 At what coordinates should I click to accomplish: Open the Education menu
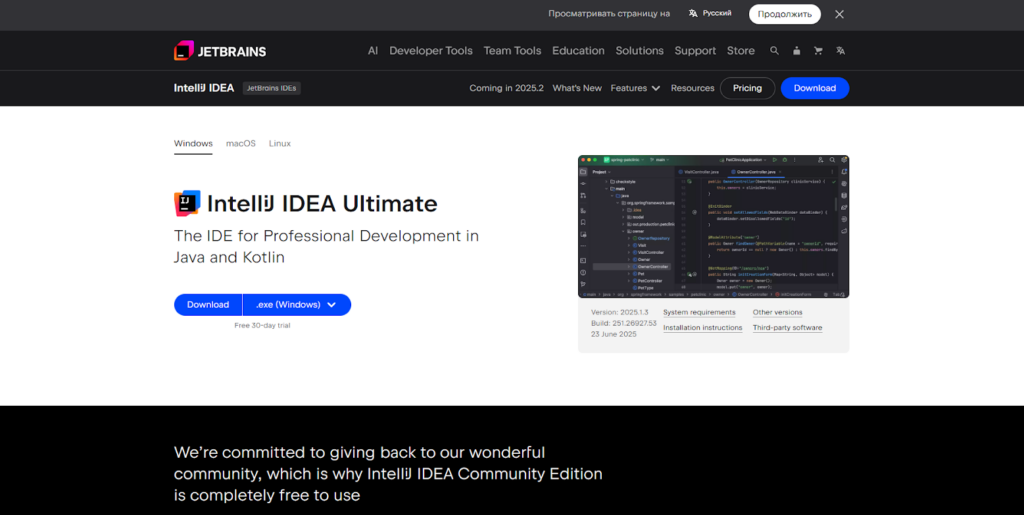pos(578,51)
